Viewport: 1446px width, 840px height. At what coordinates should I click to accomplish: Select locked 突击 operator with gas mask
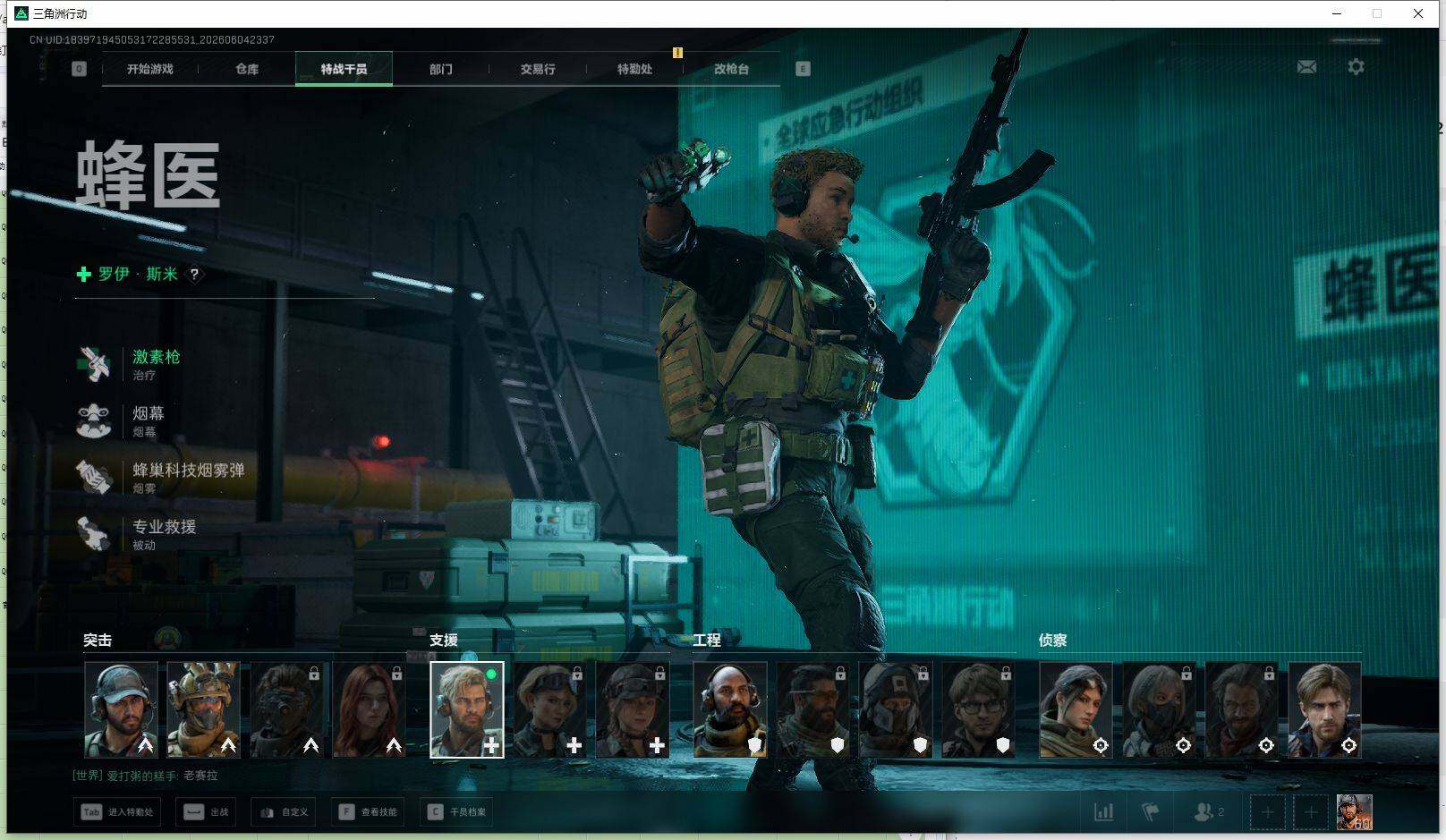click(286, 709)
